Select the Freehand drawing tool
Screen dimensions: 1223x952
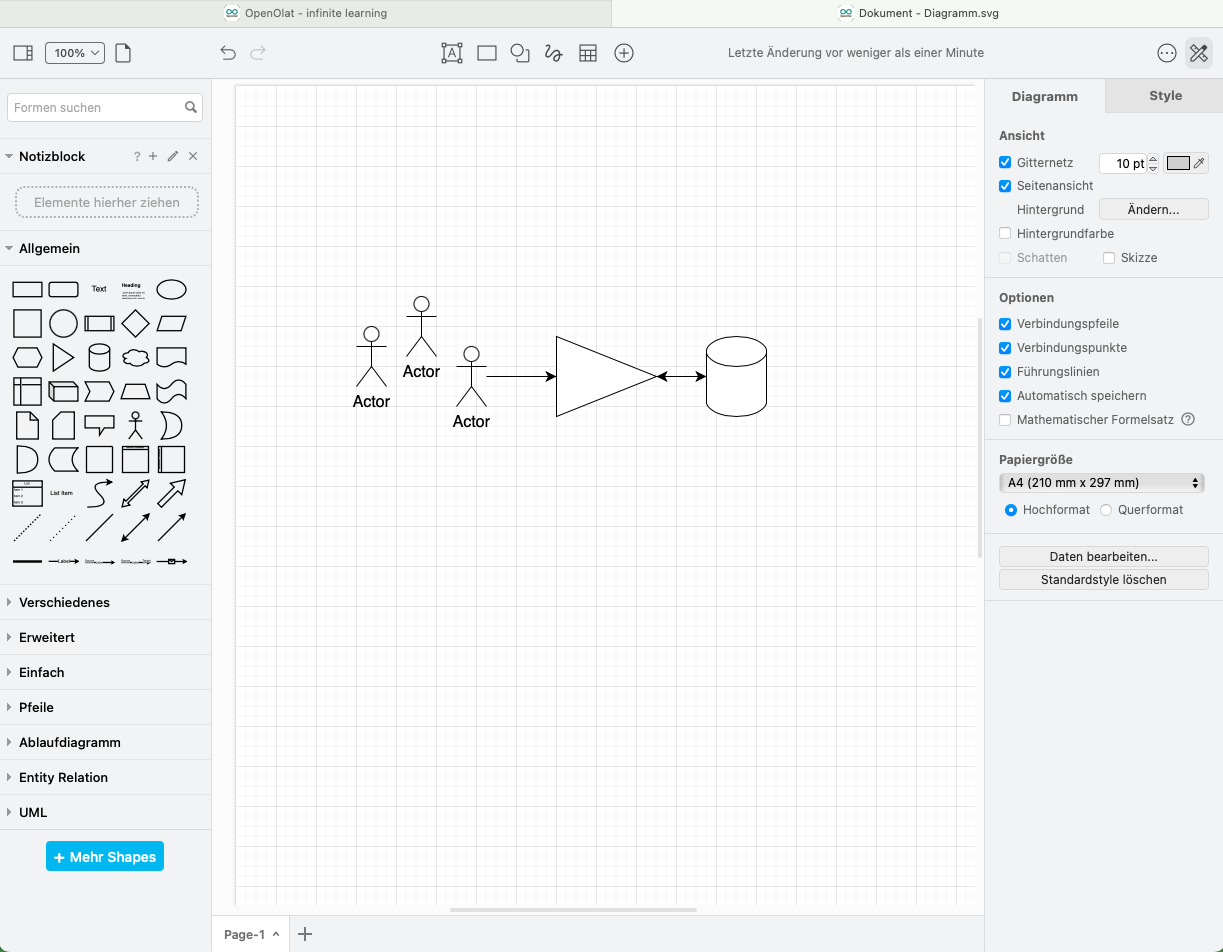[x=553, y=53]
